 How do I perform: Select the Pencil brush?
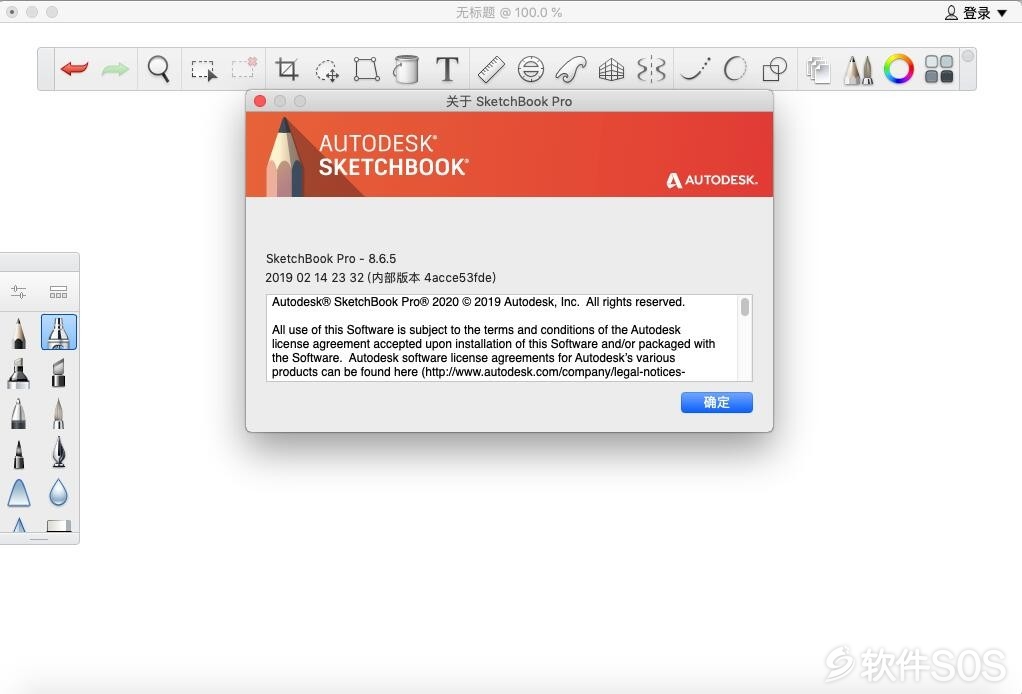coord(19,332)
